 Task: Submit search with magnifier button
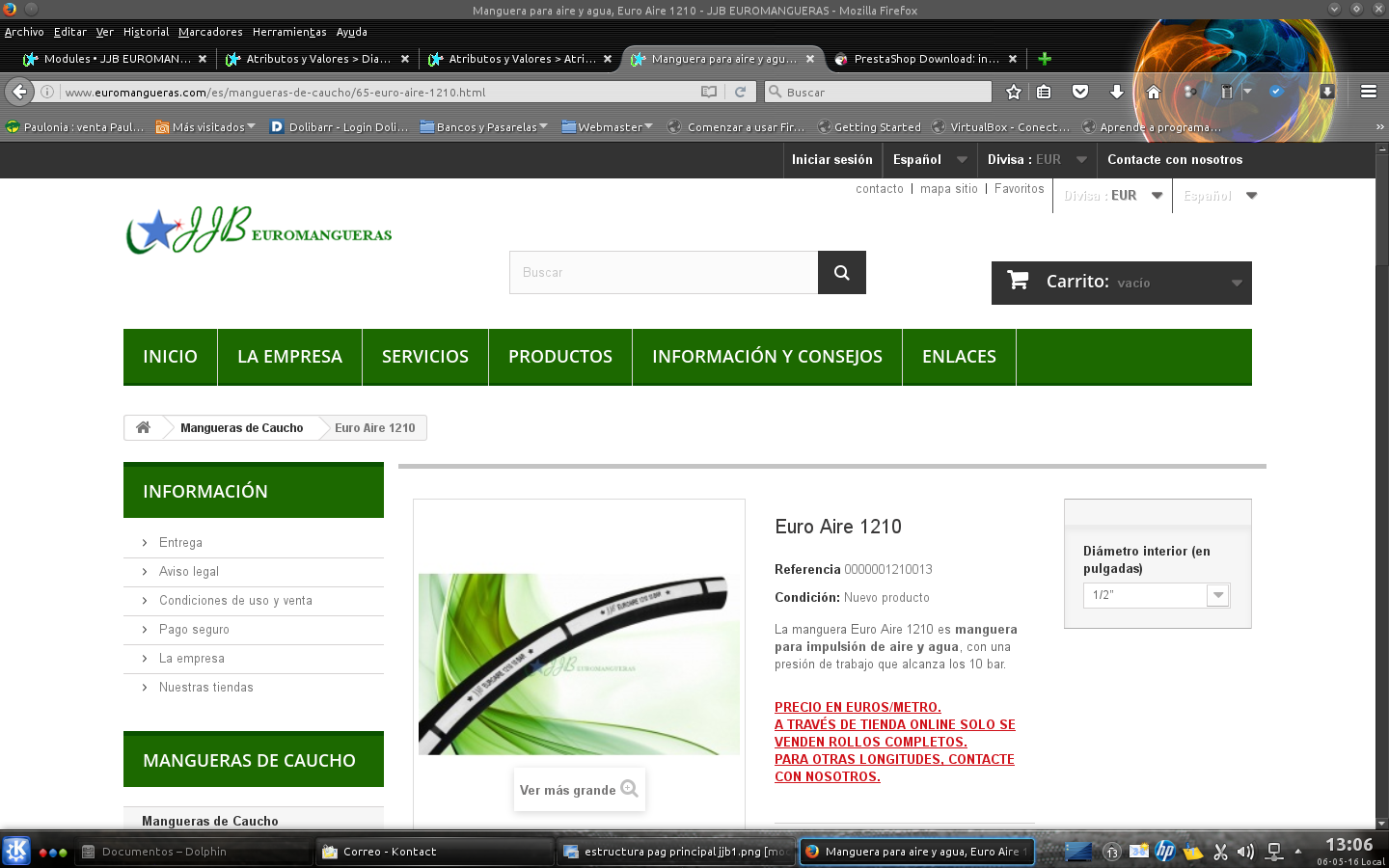coord(842,273)
